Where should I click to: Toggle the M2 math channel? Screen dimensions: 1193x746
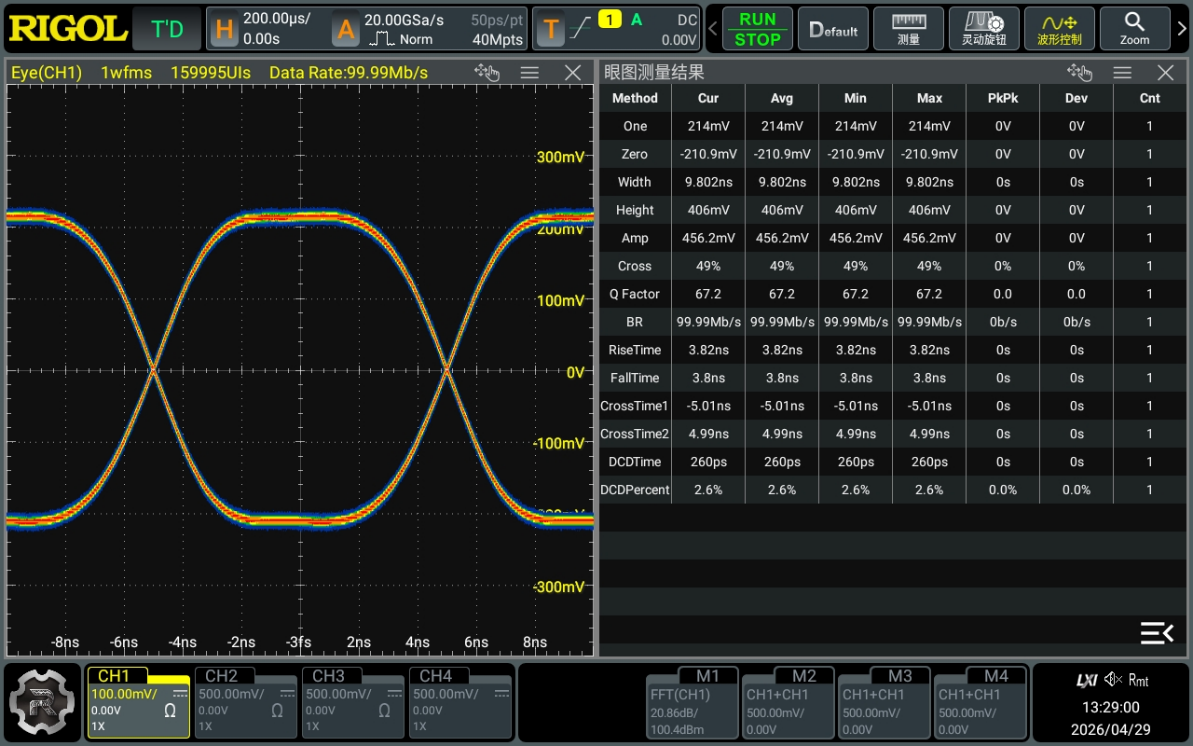787,702
